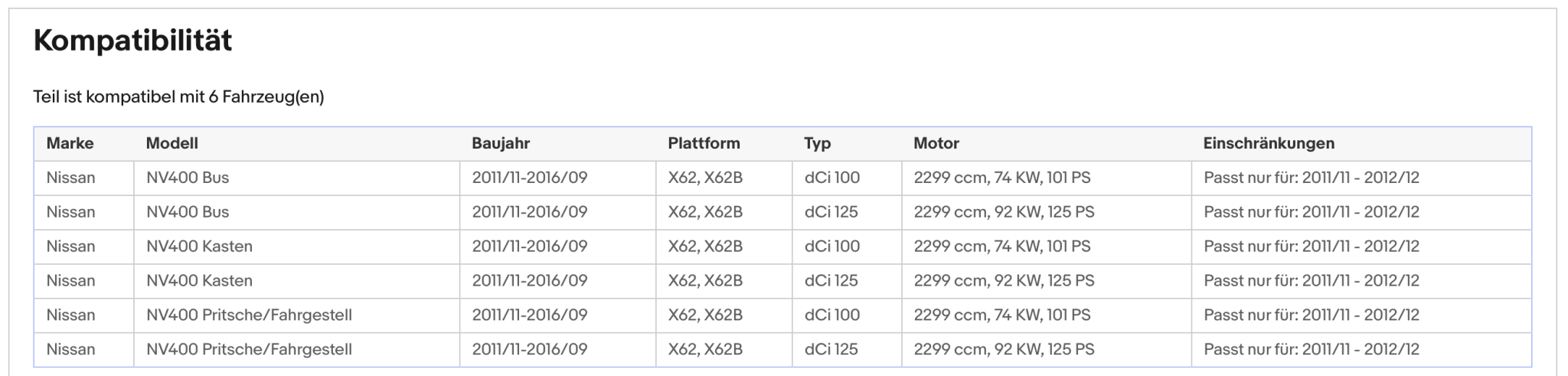Click the Baujahr cell in the first NV400 Bus row
1568x376 pixels.
pos(557,178)
